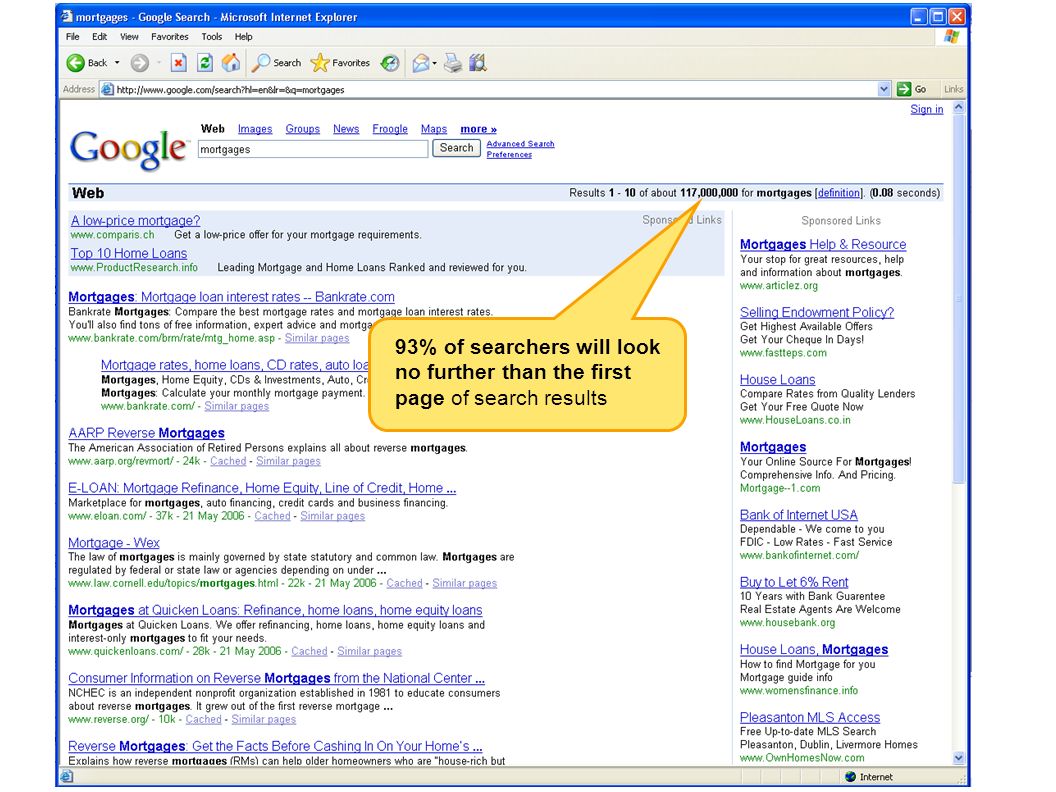This screenshot has width=1056, height=792.
Task: Open the Search magnifier toolbar button
Action: 276,63
